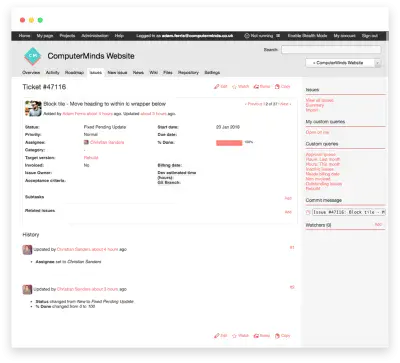Click the Christian Sanders assignee link
This screenshot has height=363, width=400.
tap(107, 142)
